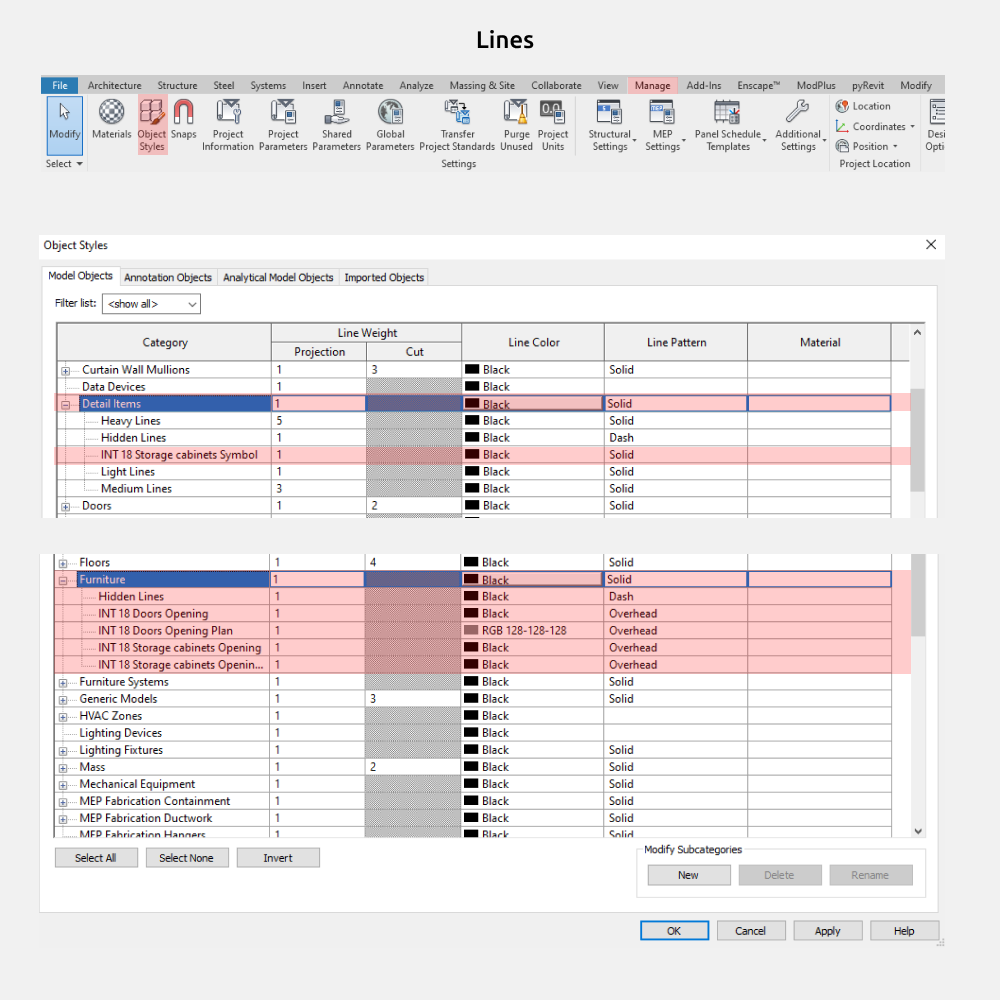Click Floors cut line weight 4

pyautogui.click(x=413, y=562)
